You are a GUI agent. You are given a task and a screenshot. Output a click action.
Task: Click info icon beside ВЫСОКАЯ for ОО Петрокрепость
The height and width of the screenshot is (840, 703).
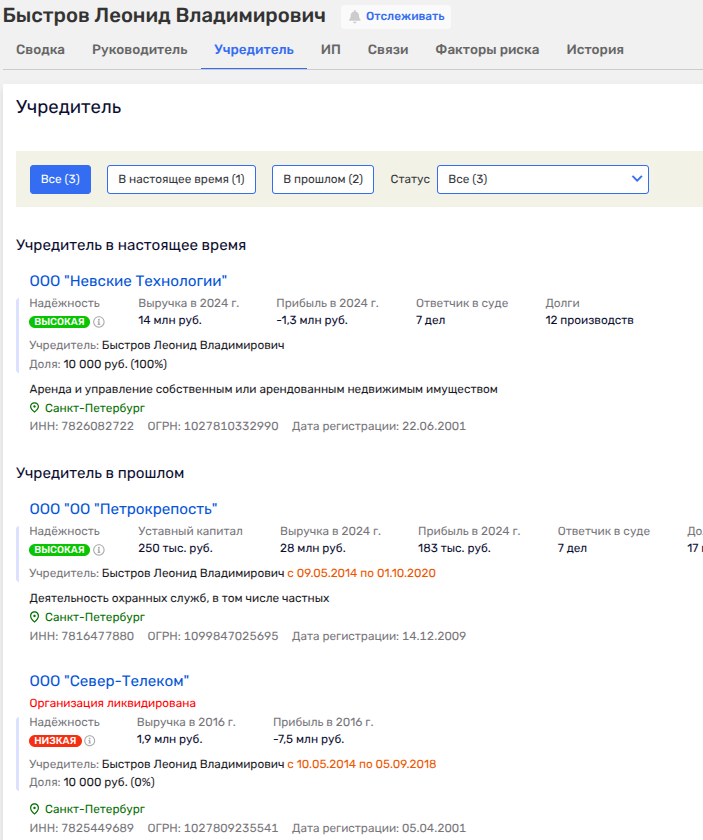99,550
